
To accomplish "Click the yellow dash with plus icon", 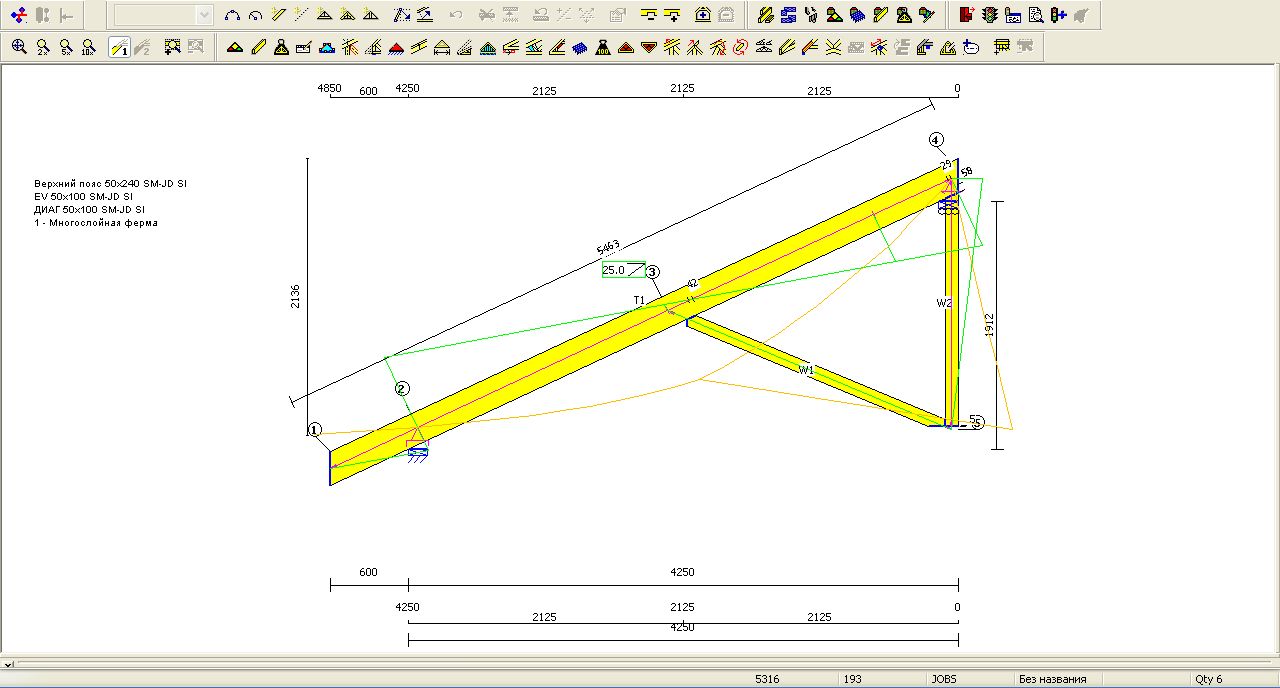I will pos(672,15).
